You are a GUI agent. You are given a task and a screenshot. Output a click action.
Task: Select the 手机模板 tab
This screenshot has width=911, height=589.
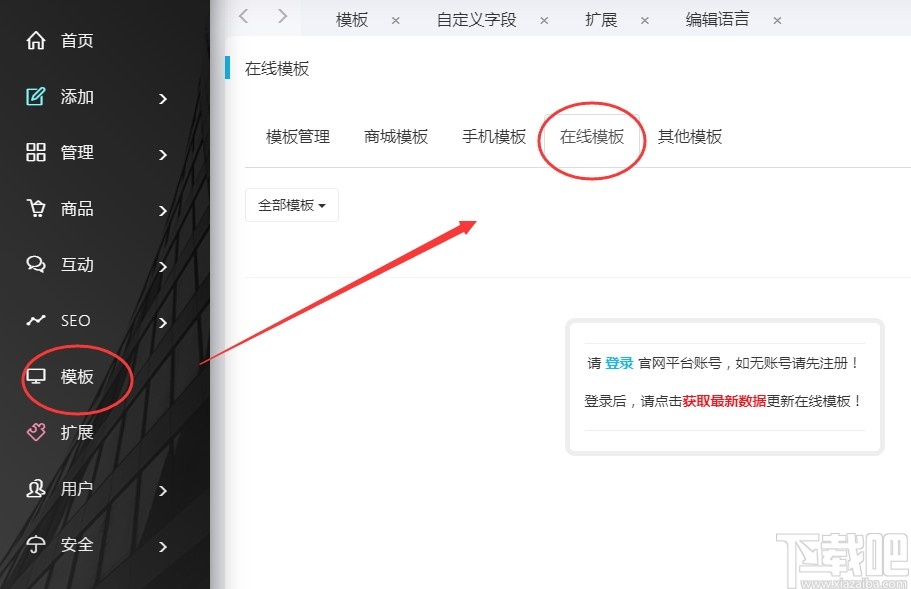(x=494, y=137)
